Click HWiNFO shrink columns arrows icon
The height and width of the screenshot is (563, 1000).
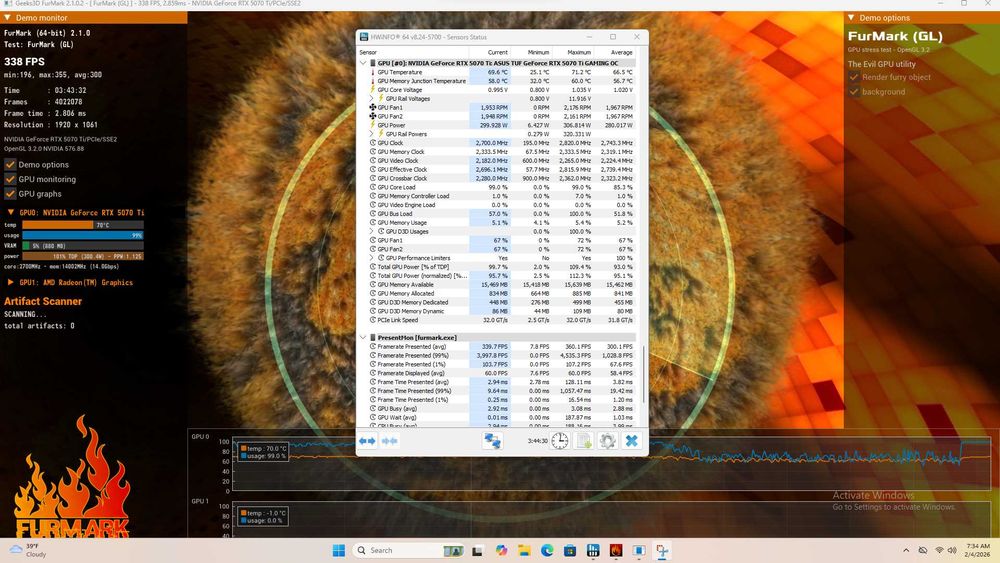click(390, 441)
